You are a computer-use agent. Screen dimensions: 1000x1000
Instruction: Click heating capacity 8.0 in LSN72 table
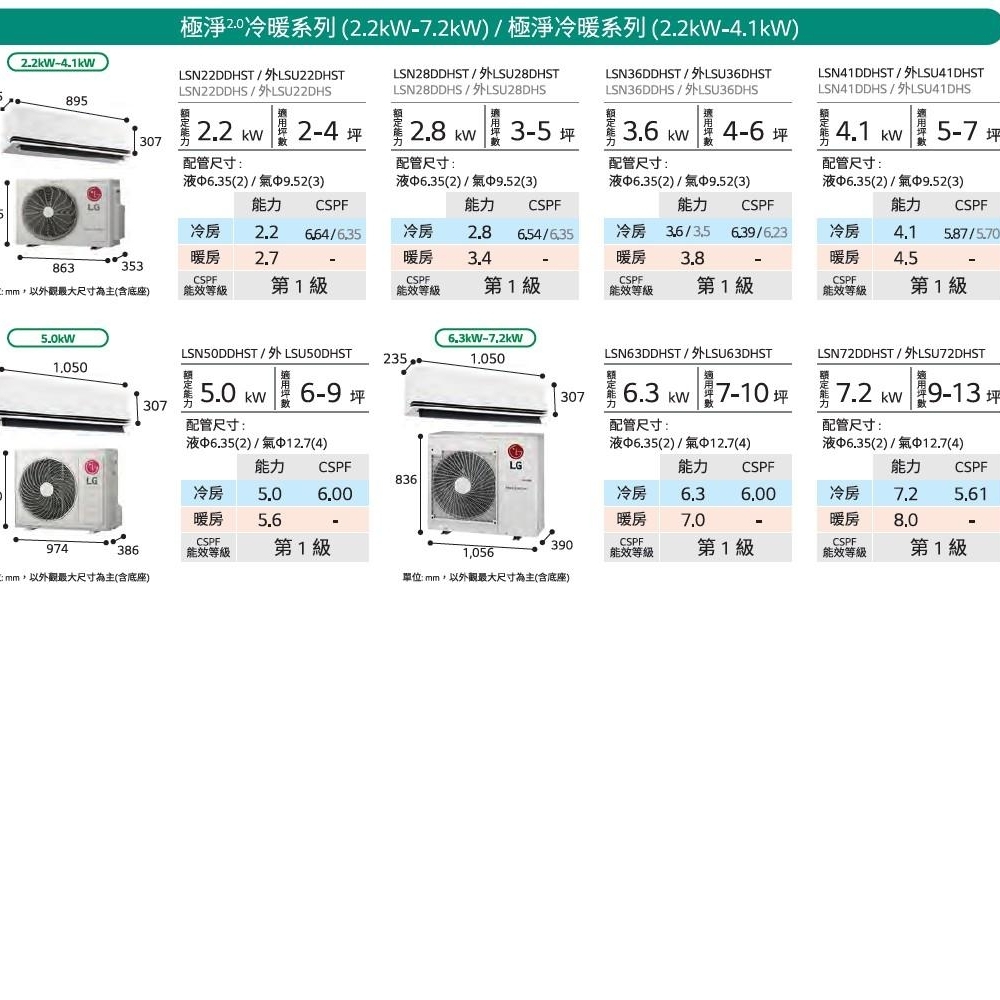tap(906, 520)
